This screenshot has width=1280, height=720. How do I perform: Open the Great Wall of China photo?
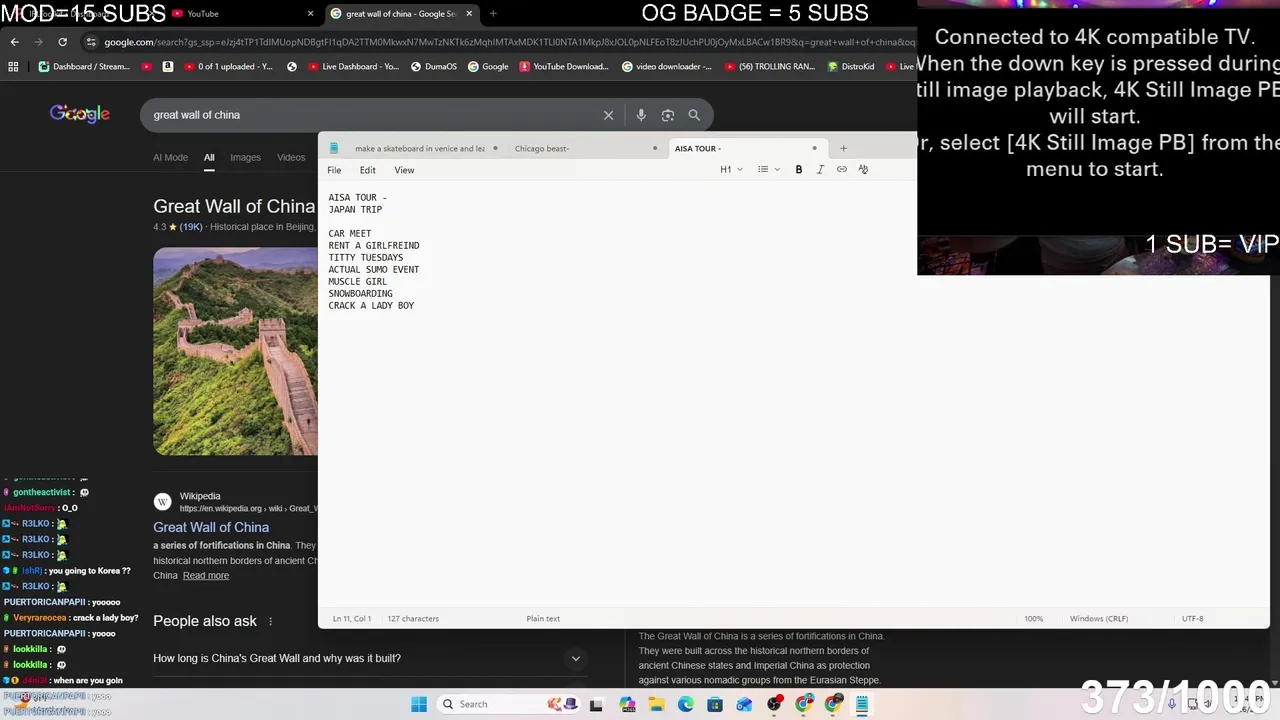pos(235,351)
